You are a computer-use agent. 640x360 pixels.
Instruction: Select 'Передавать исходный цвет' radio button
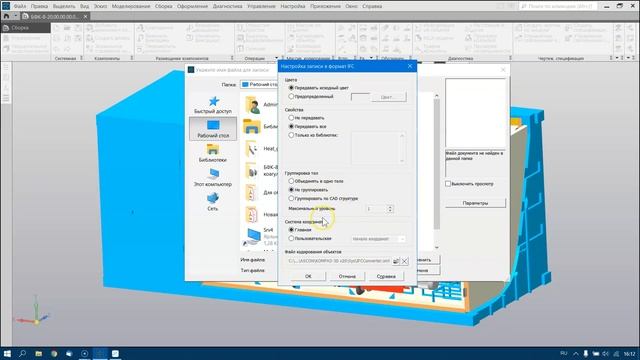(x=291, y=88)
